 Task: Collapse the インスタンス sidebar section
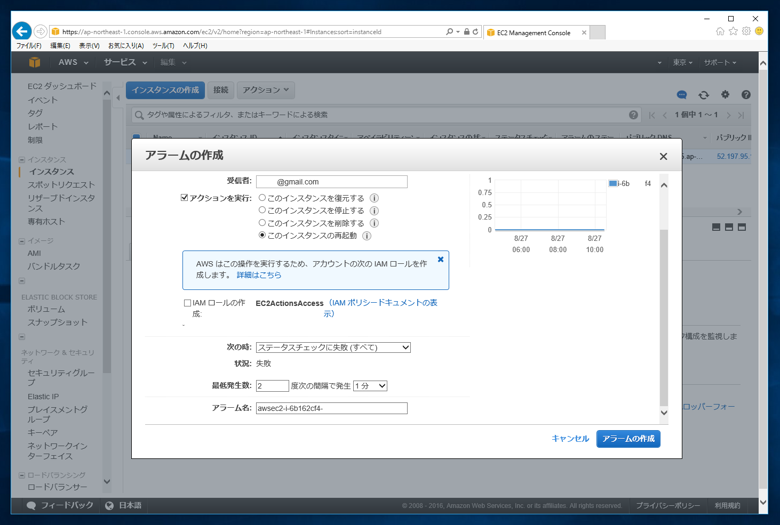tap(21, 160)
